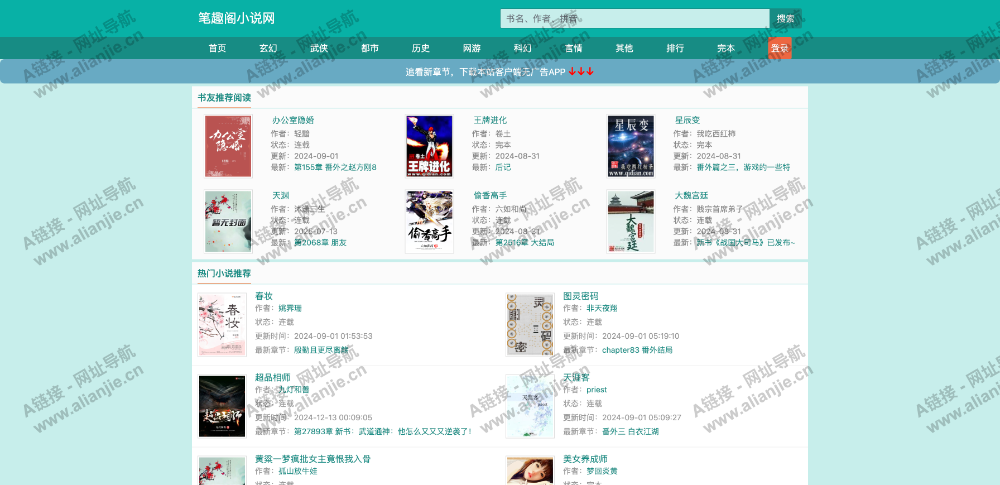Viewport: 1000px width, 485px height.
Task: Open the 偷香高手 title link
Action: point(490,195)
